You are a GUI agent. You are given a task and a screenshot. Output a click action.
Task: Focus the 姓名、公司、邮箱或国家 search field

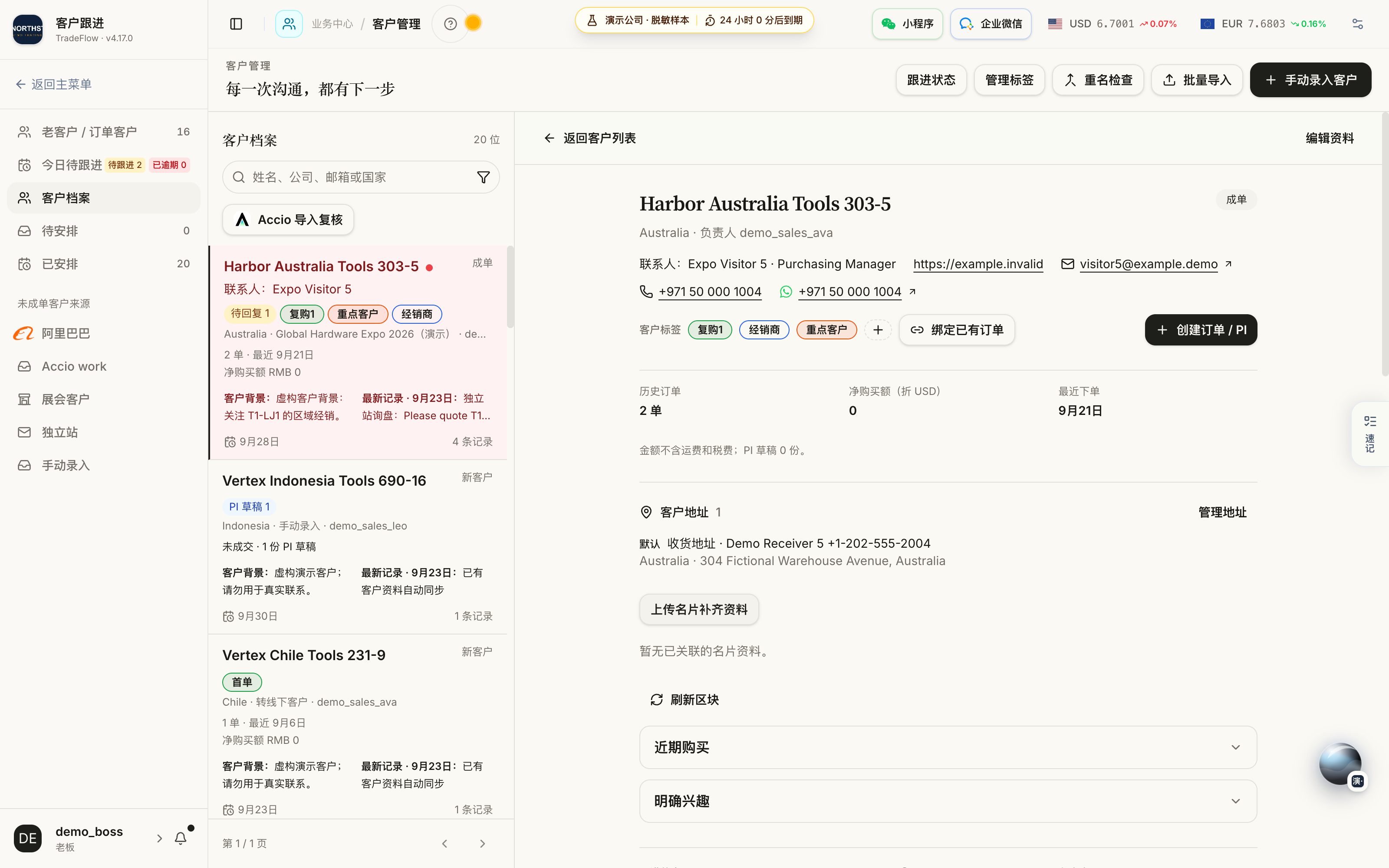point(360,177)
